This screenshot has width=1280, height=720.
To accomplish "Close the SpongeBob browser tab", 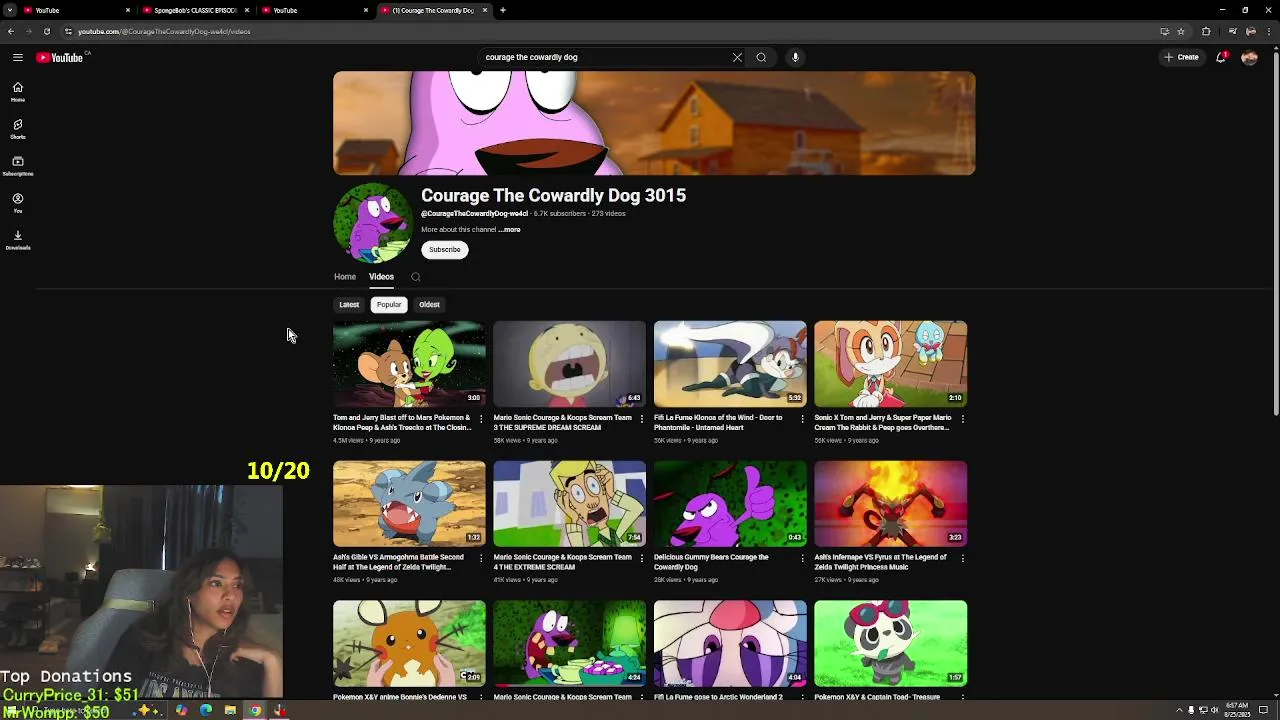I will (x=246, y=10).
